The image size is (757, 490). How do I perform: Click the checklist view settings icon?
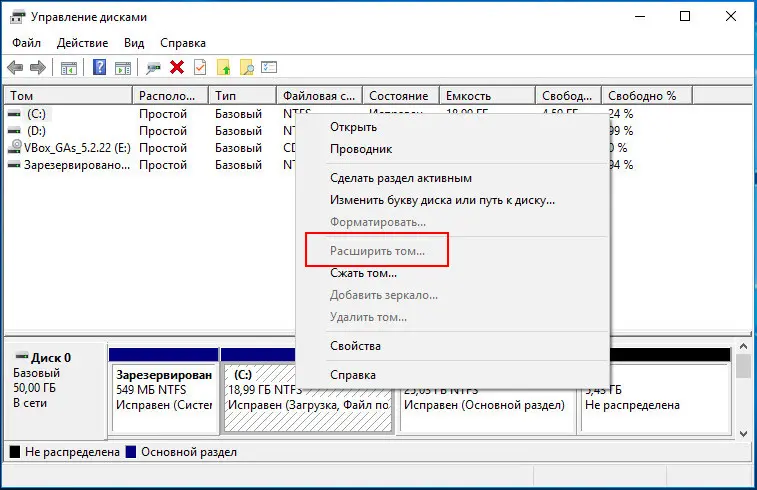coord(269,67)
